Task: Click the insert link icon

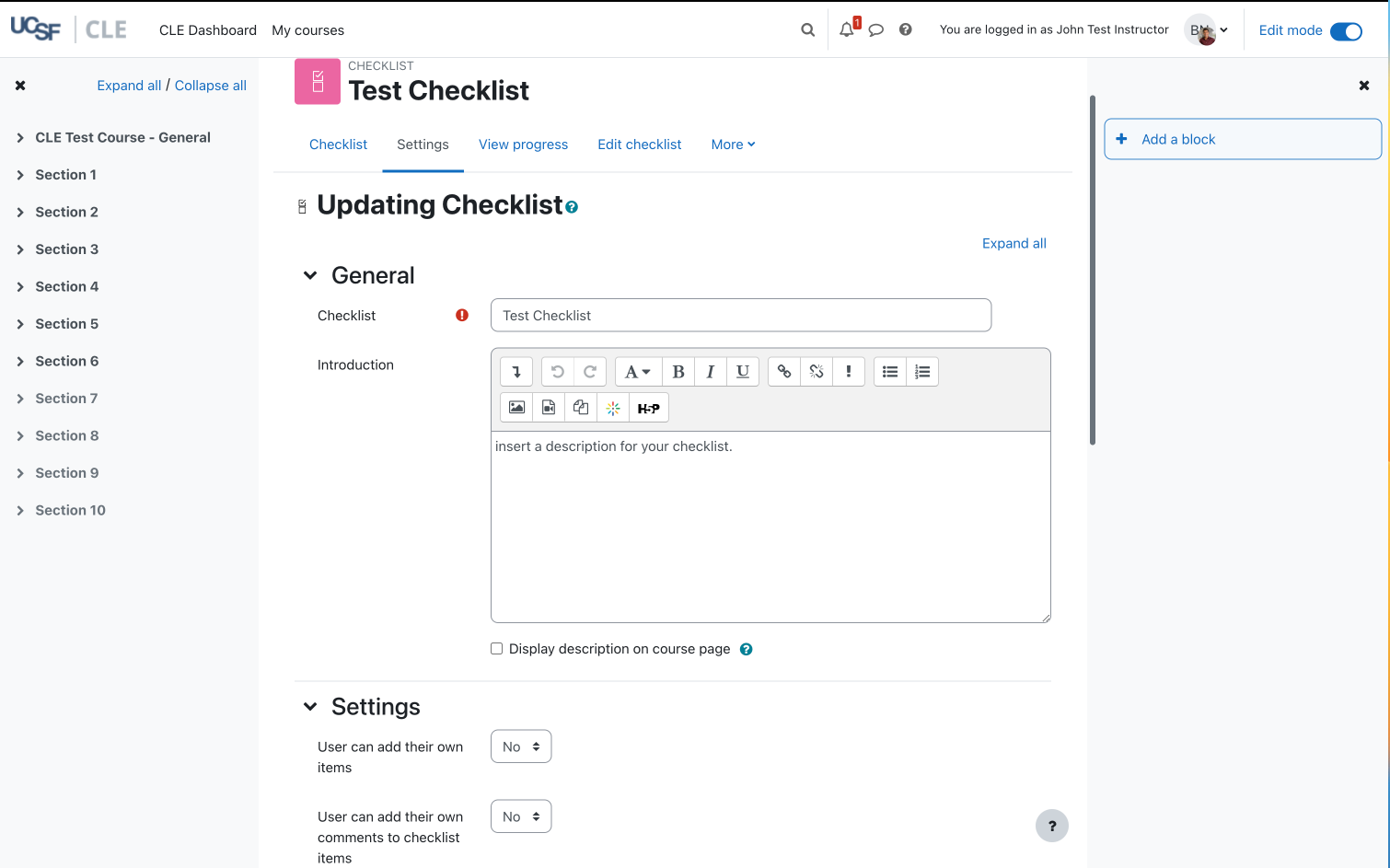Action: pos(784,372)
